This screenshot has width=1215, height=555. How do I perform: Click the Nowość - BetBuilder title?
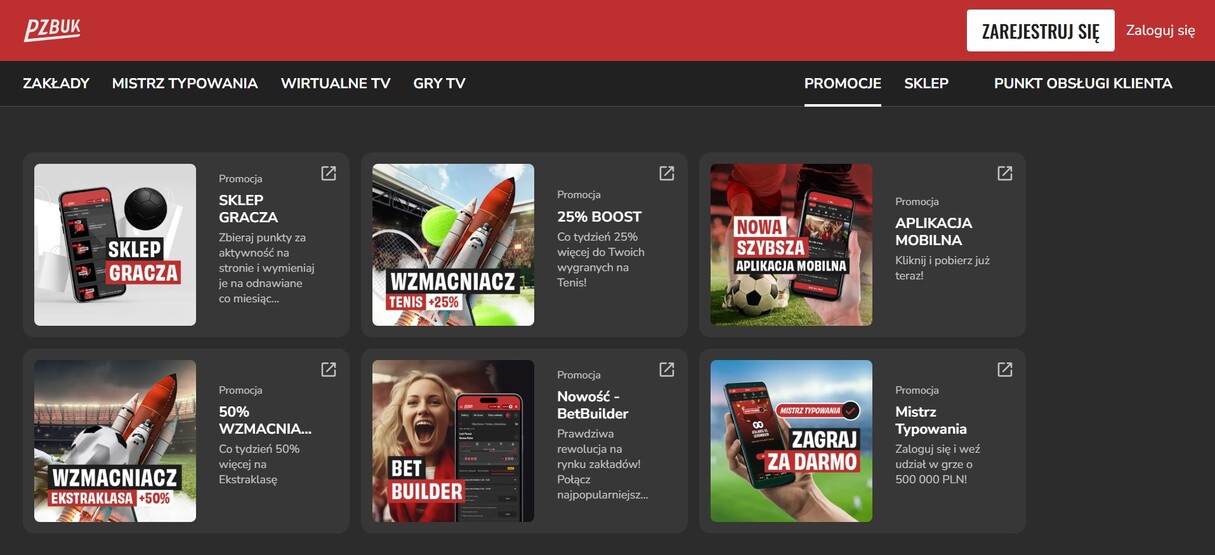click(x=593, y=405)
